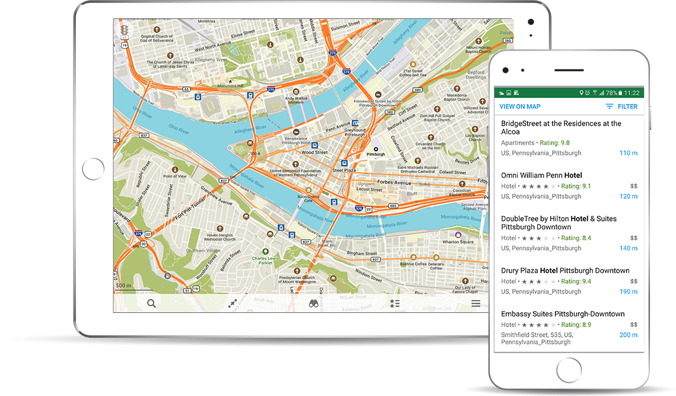The image size is (676, 396).
Task: Select Embassy Suites Pittsburgh-Downtown result
Action: click(569, 328)
